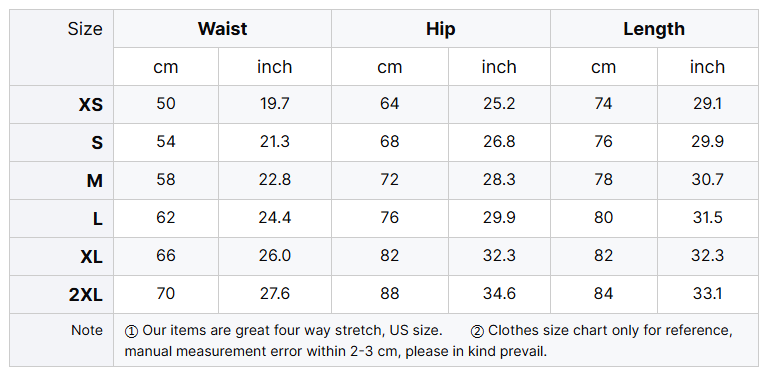This screenshot has width=775, height=375.
Task: Click the inch subheader under Length
Action: tap(707, 67)
